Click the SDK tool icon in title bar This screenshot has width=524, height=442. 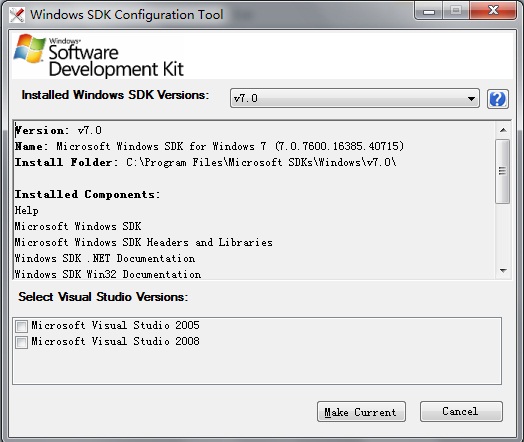[x=17, y=15]
